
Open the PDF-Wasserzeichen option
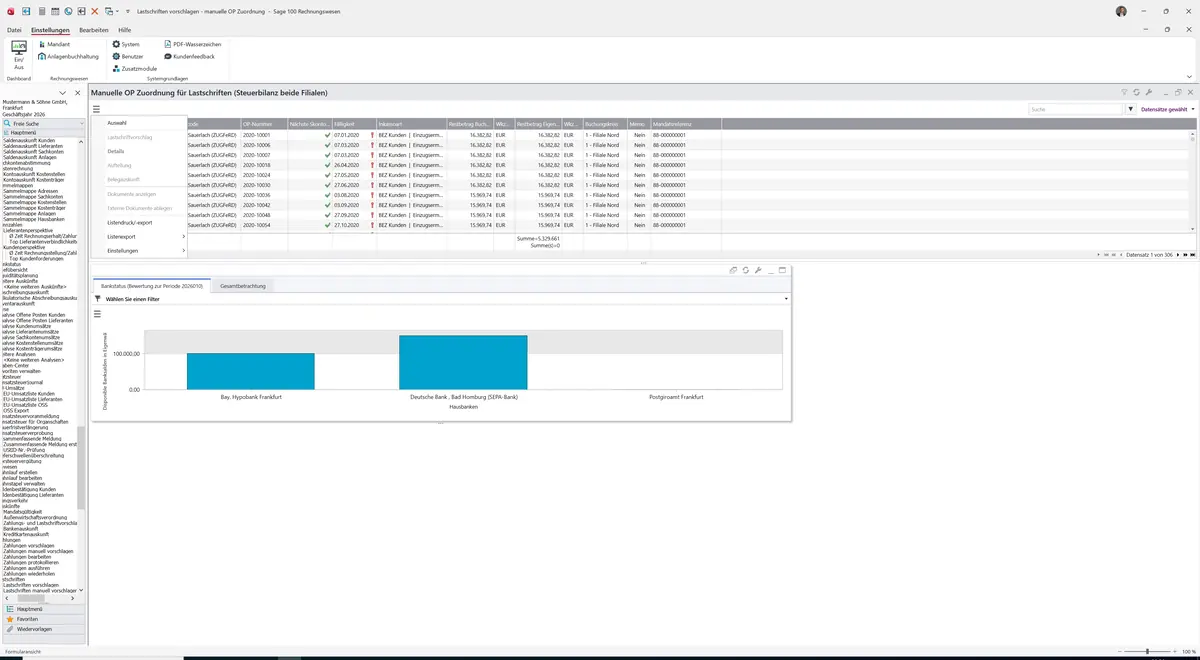[192, 45]
